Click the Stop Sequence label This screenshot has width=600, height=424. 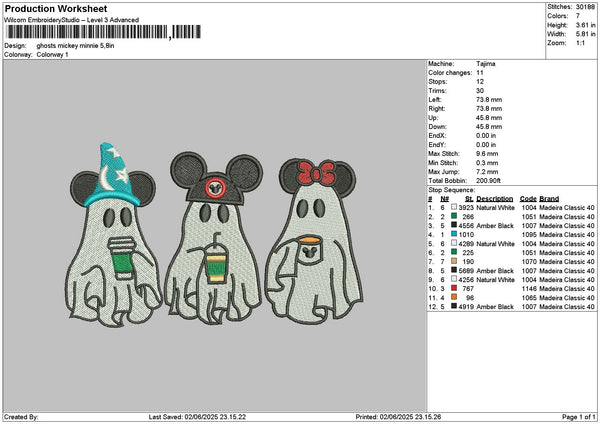(452, 188)
